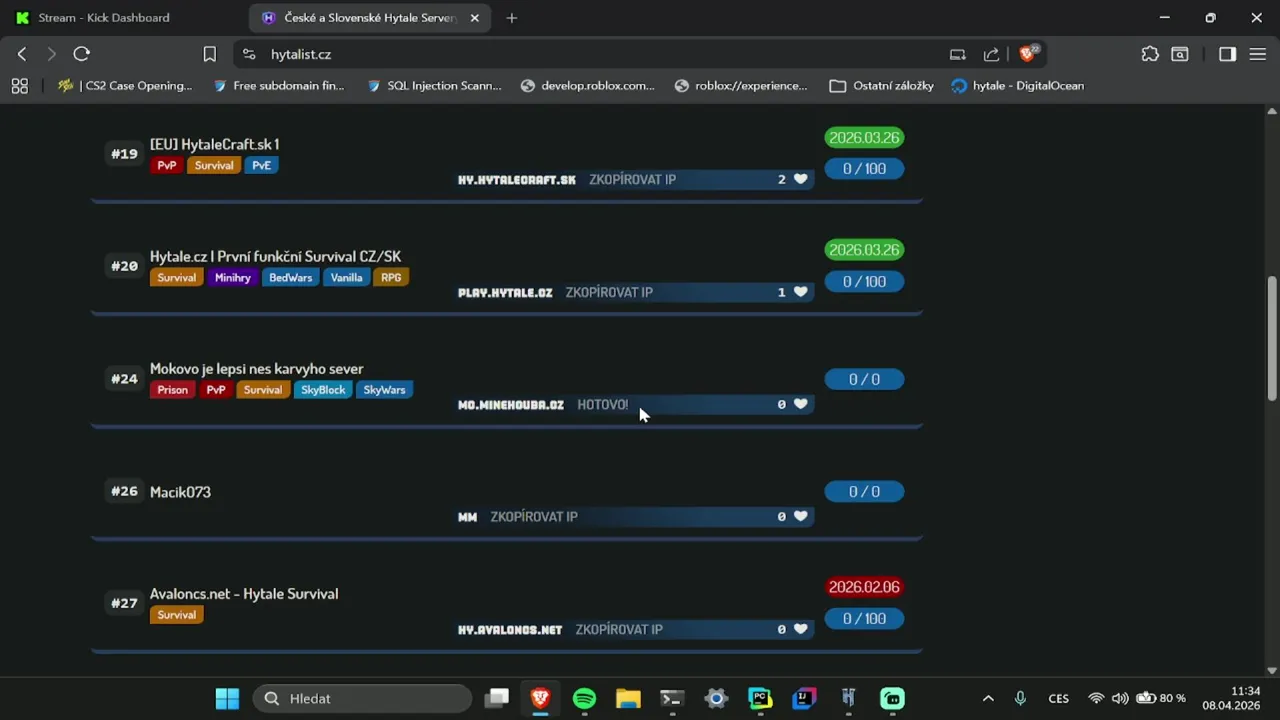1280x720 pixels.
Task: Click HOTOVO! on mc.minehouba.cz row
Action: tap(603, 404)
